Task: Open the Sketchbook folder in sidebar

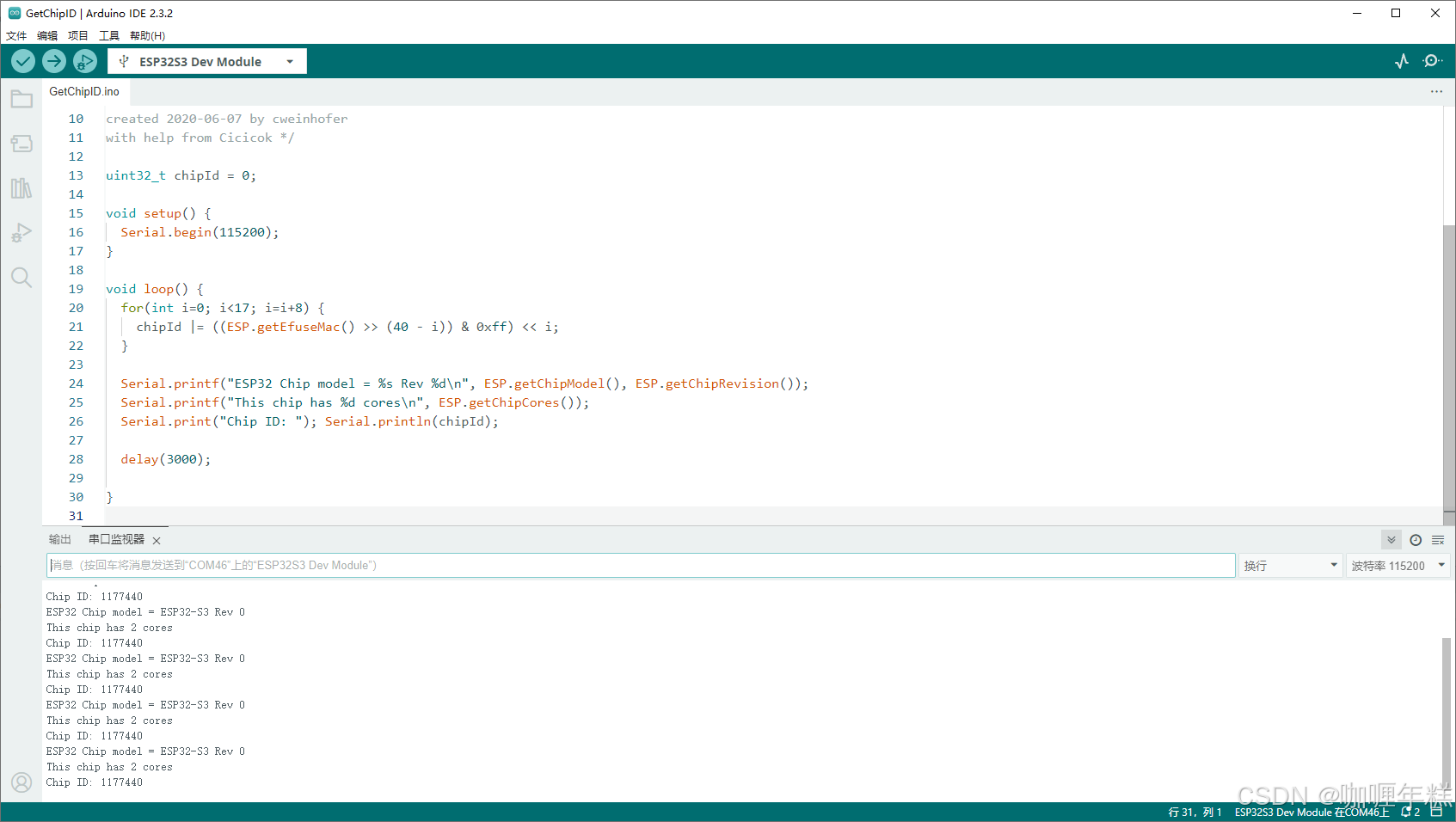Action: [x=22, y=100]
